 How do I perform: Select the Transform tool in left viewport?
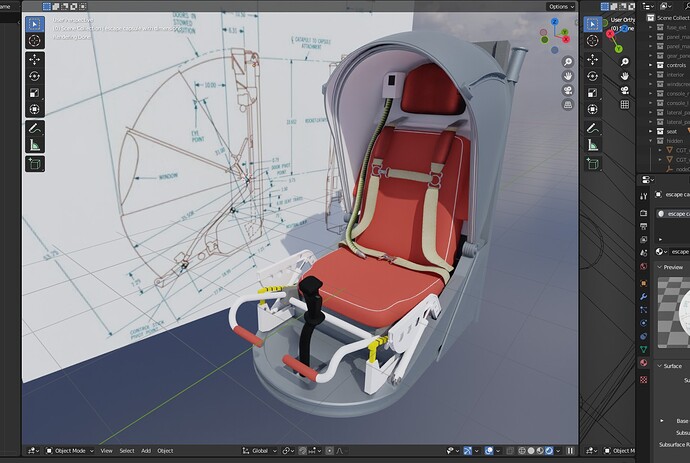click(35, 109)
